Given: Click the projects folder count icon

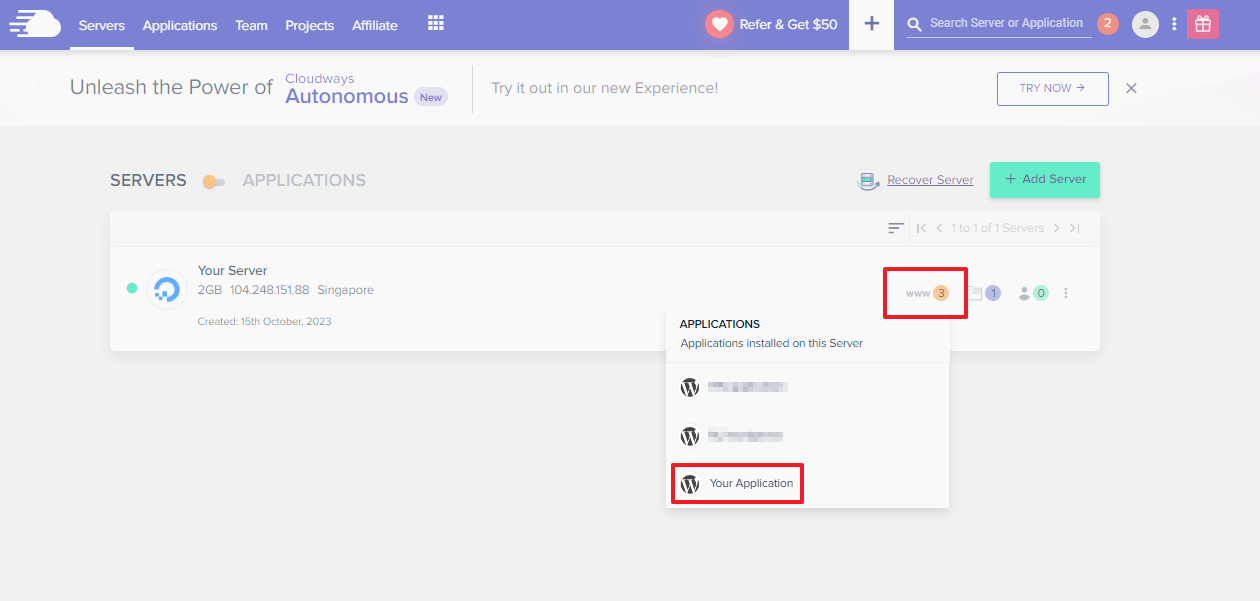Looking at the screenshot, I should [983, 293].
